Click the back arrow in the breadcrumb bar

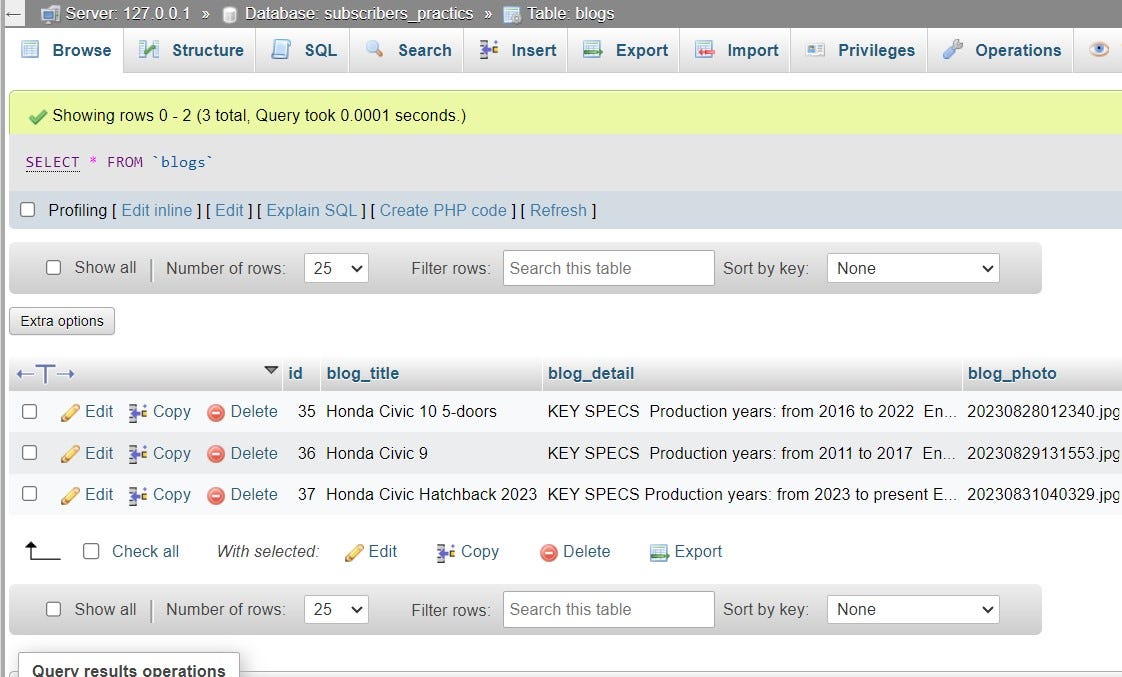[x=14, y=14]
